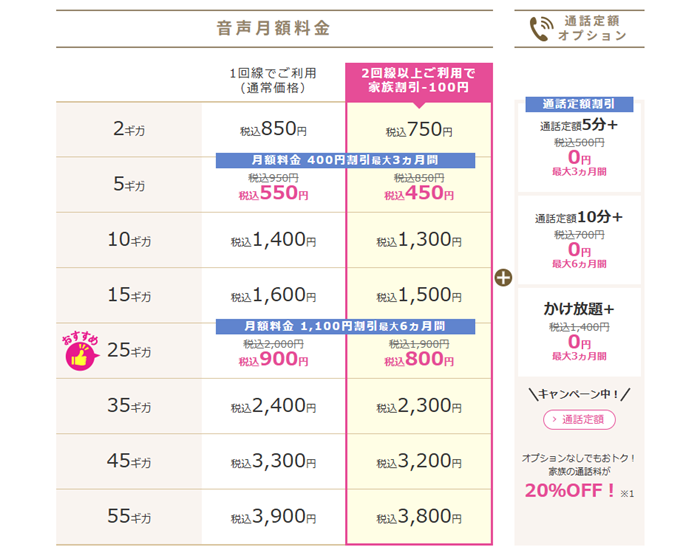Choose the 通話定額5分+ option card
Image resolution: width=700 pixels, height=550 pixels.
pyautogui.click(x=579, y=147)
